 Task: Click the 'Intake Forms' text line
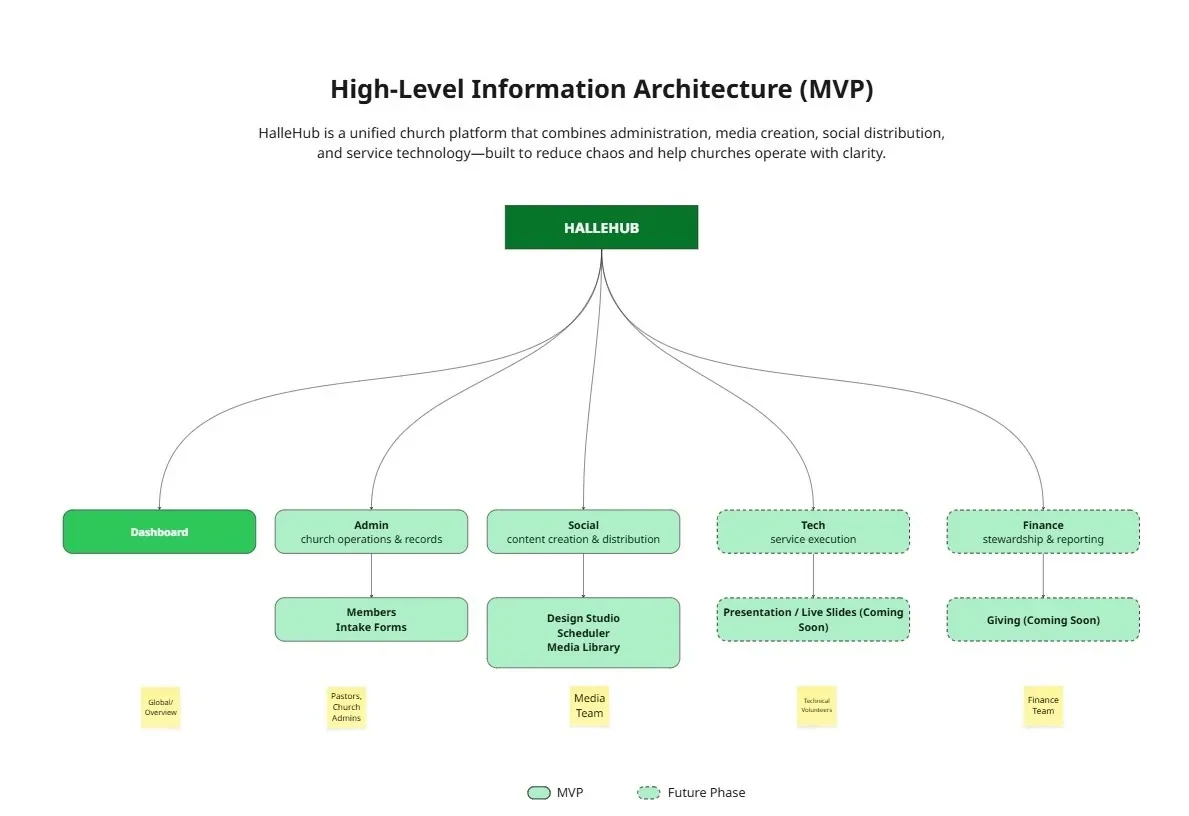click(x=372, y=627)
